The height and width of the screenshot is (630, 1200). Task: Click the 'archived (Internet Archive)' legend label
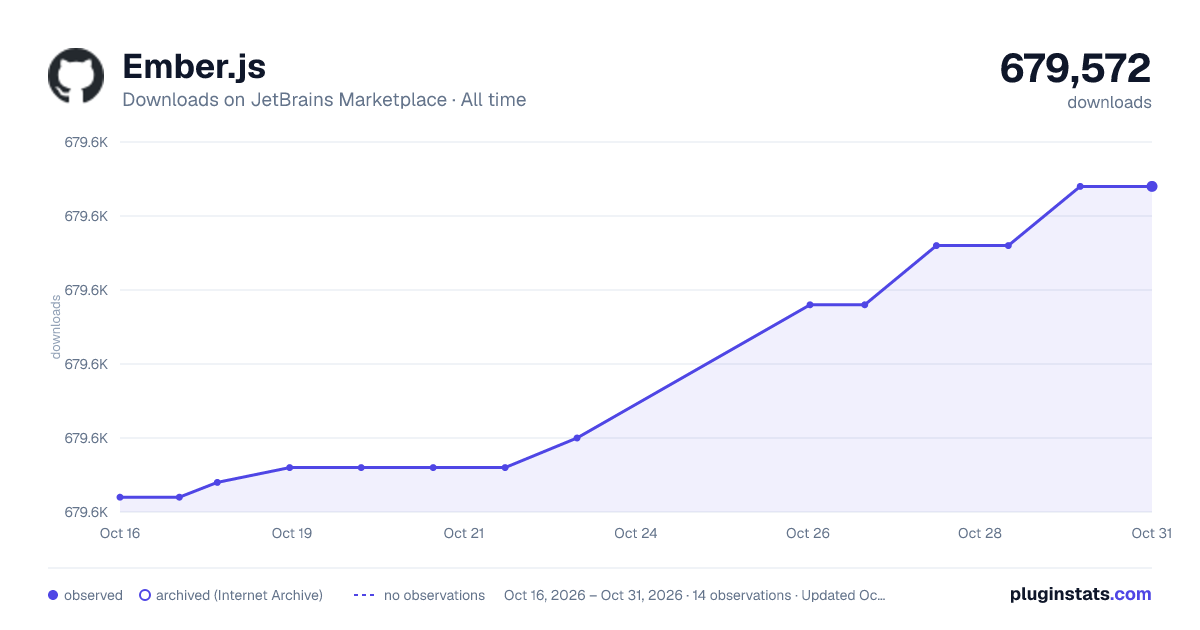pyautogui.click(x=239, y=595)
